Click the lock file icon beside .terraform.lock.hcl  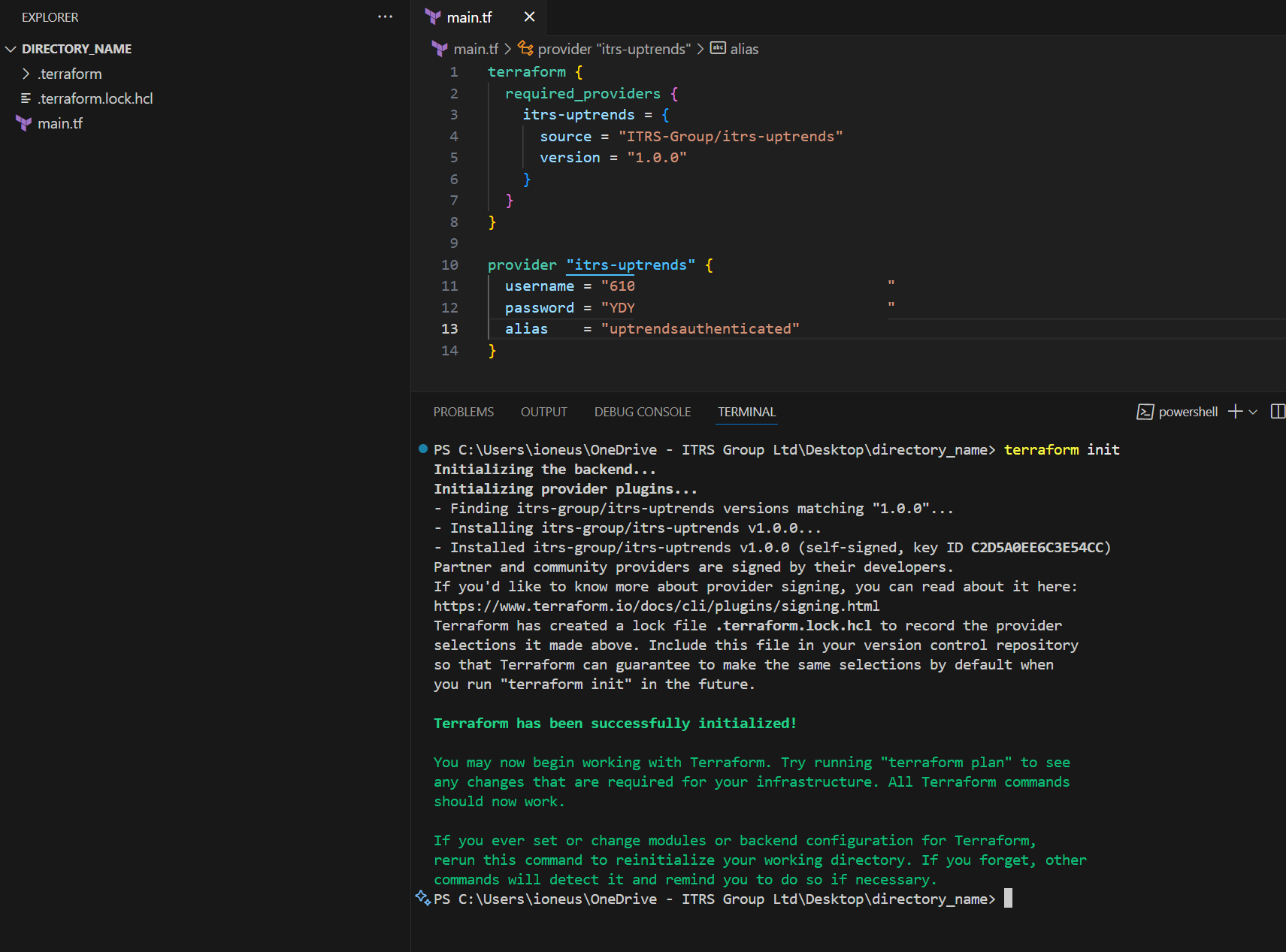[26, 98]
